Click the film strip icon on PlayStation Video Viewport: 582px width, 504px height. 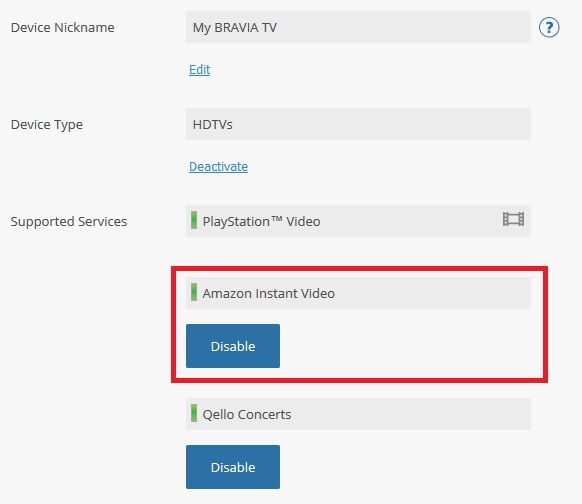point(513,219)
